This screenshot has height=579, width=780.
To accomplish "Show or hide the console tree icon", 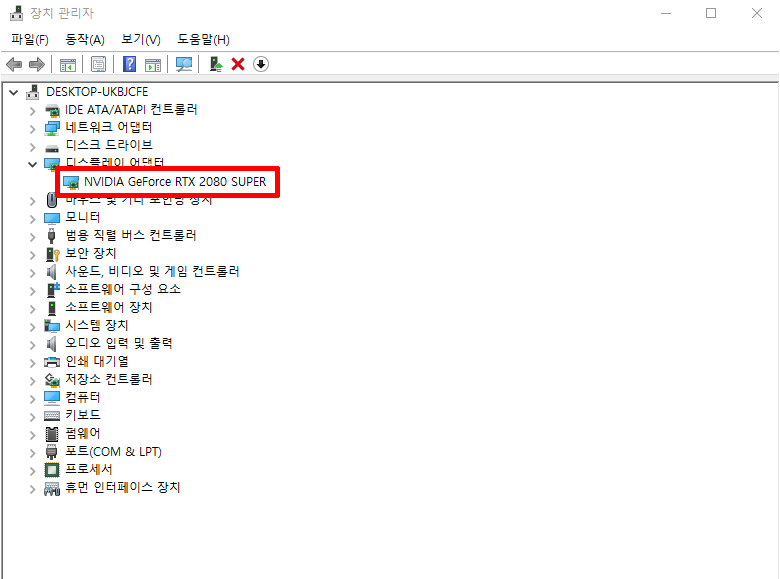I will (68, 65).
